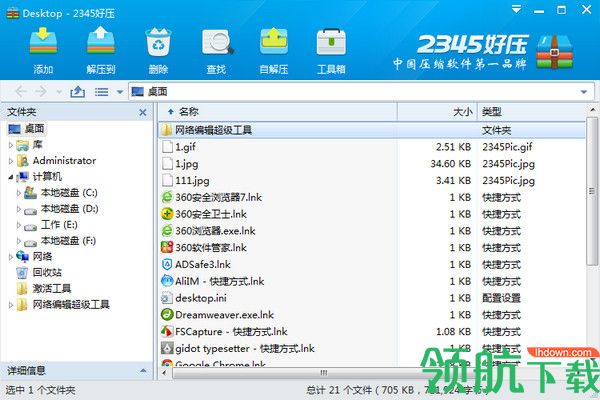This screenshot has height=400, width=600.
Task: Close the 文件夹 folder panel
Action: pos(143,112)
